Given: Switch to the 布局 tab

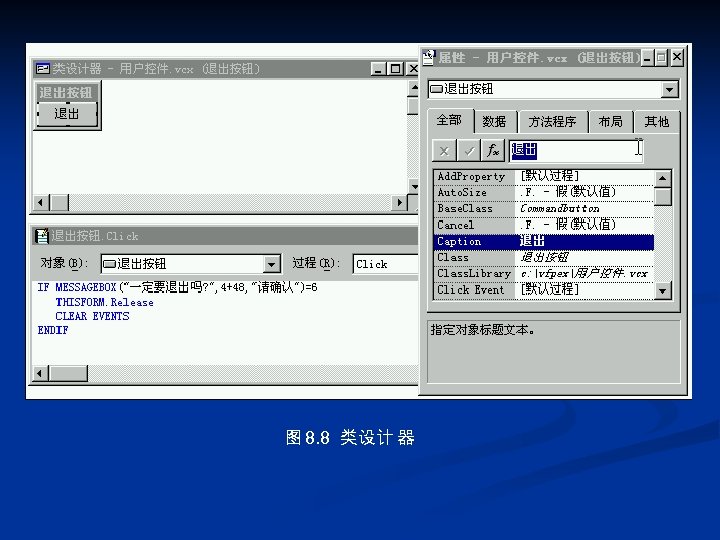Looking at the screenshot, I should (x=610, y=122).
